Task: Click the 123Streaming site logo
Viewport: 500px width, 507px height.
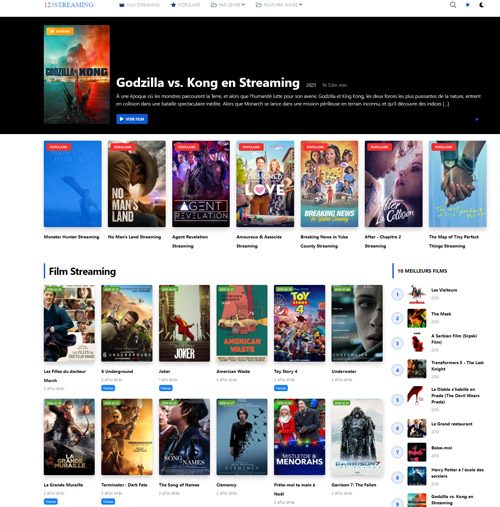Action: click(x=69, y=5)
